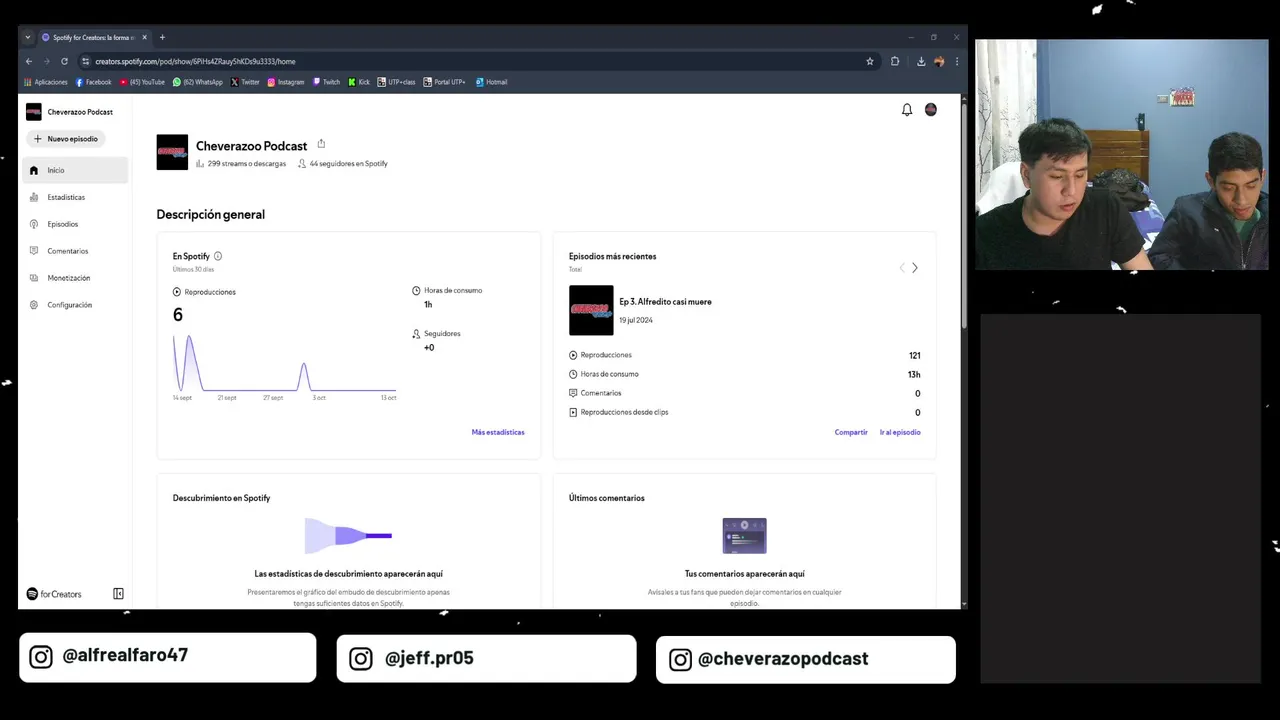1280x720 pixels.
Task: Open the Hotmail bookmark
Action: 492,82
